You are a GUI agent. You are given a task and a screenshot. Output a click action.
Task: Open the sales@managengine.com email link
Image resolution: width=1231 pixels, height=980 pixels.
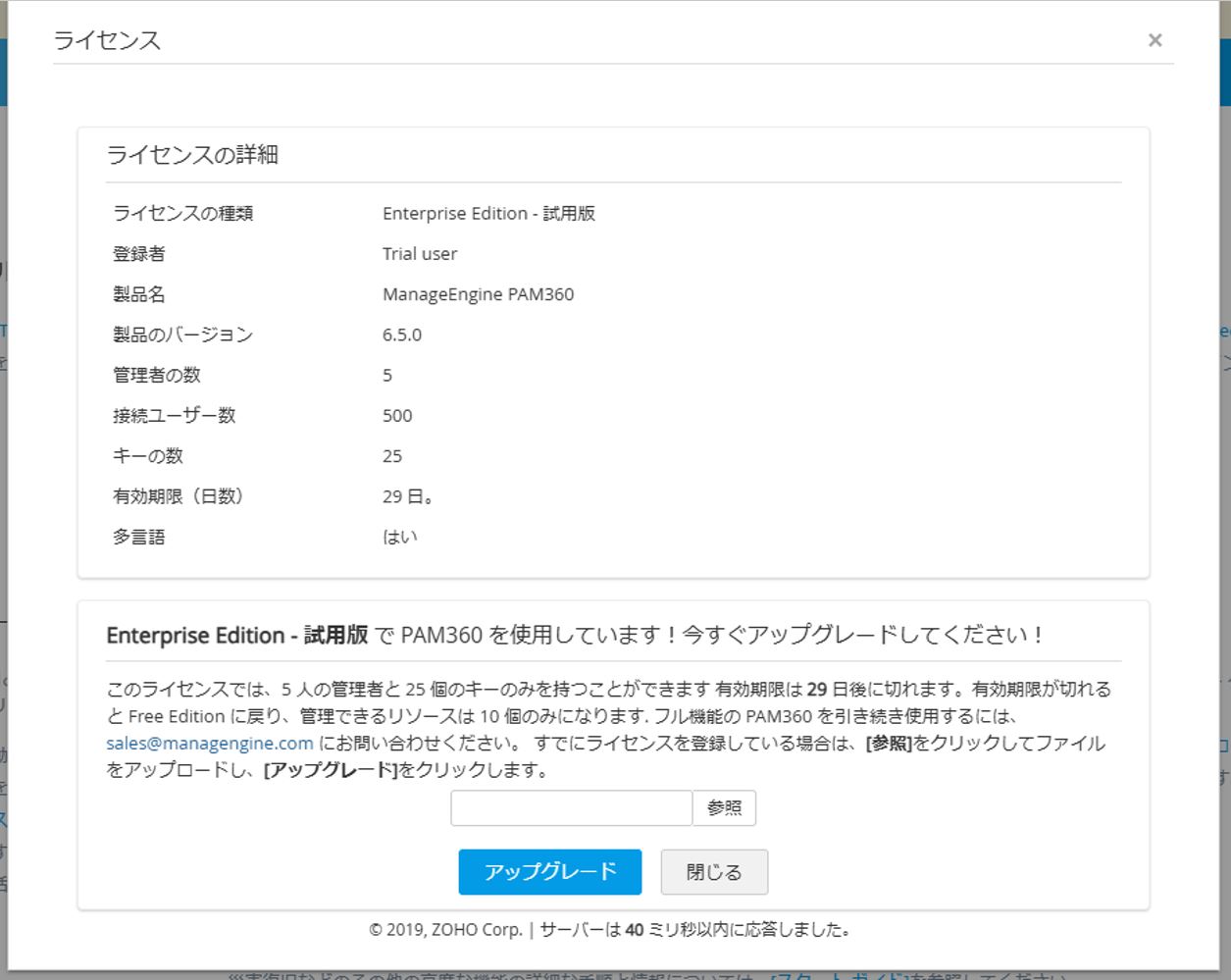210,743
